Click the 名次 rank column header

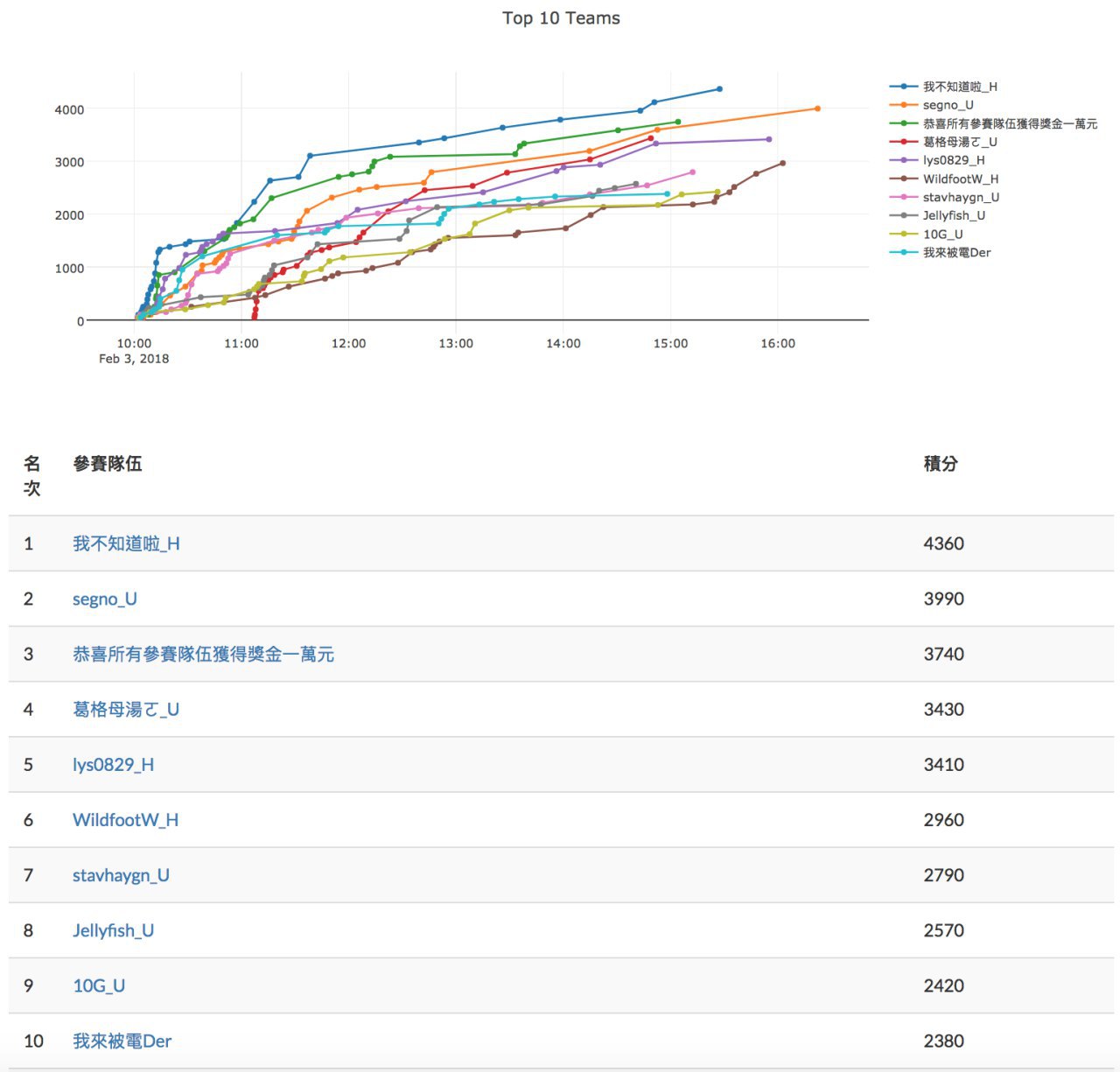coord(32,475)
